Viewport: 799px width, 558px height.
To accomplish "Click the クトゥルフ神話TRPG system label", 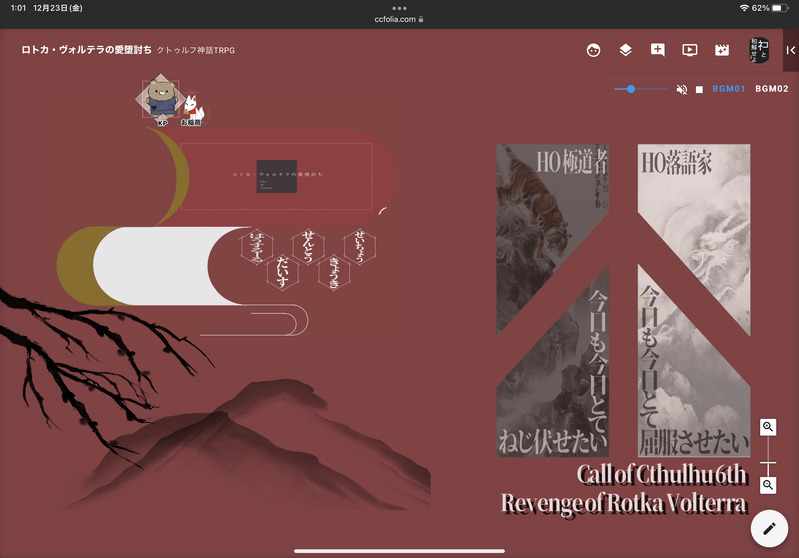I will [196, 50].
